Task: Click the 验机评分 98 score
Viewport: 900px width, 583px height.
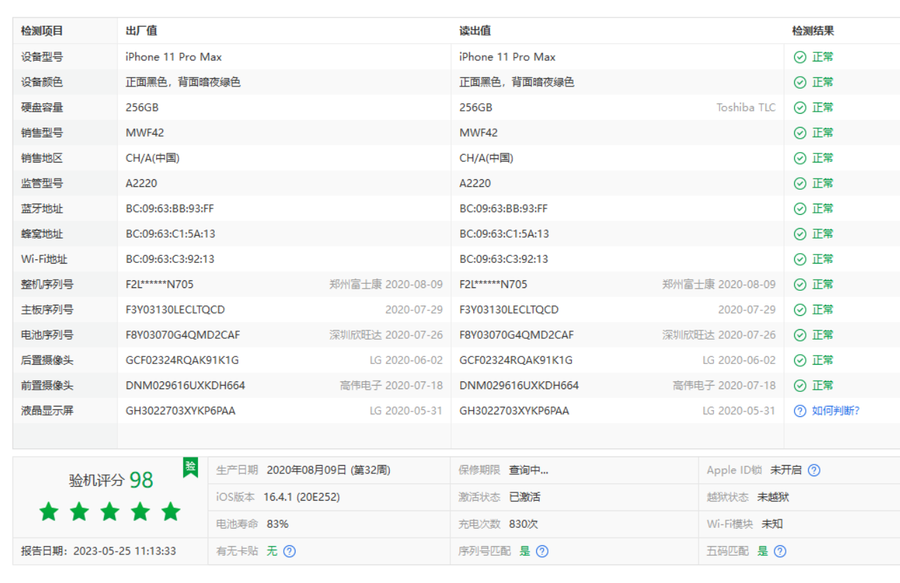Action: click(111, 480)
